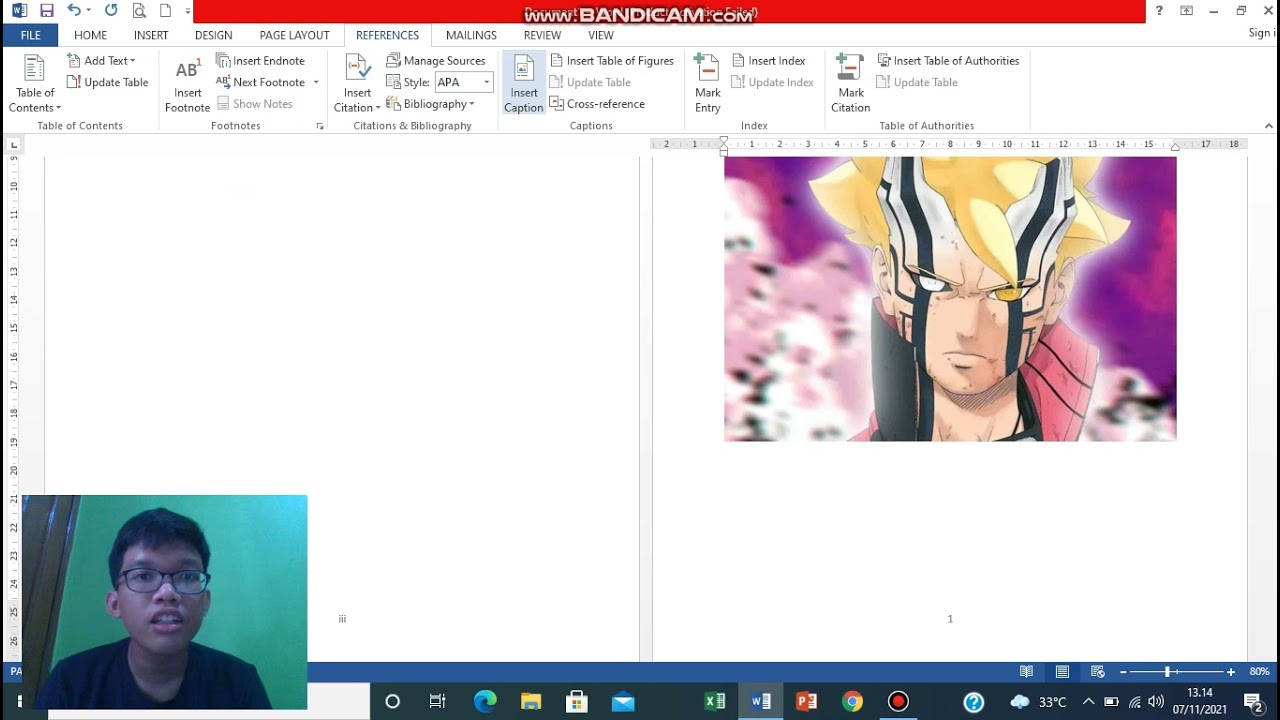Screen dimensions: 1280x720
Task: Switch to PowerPoint on the taskbar
Action: point(806,702)
